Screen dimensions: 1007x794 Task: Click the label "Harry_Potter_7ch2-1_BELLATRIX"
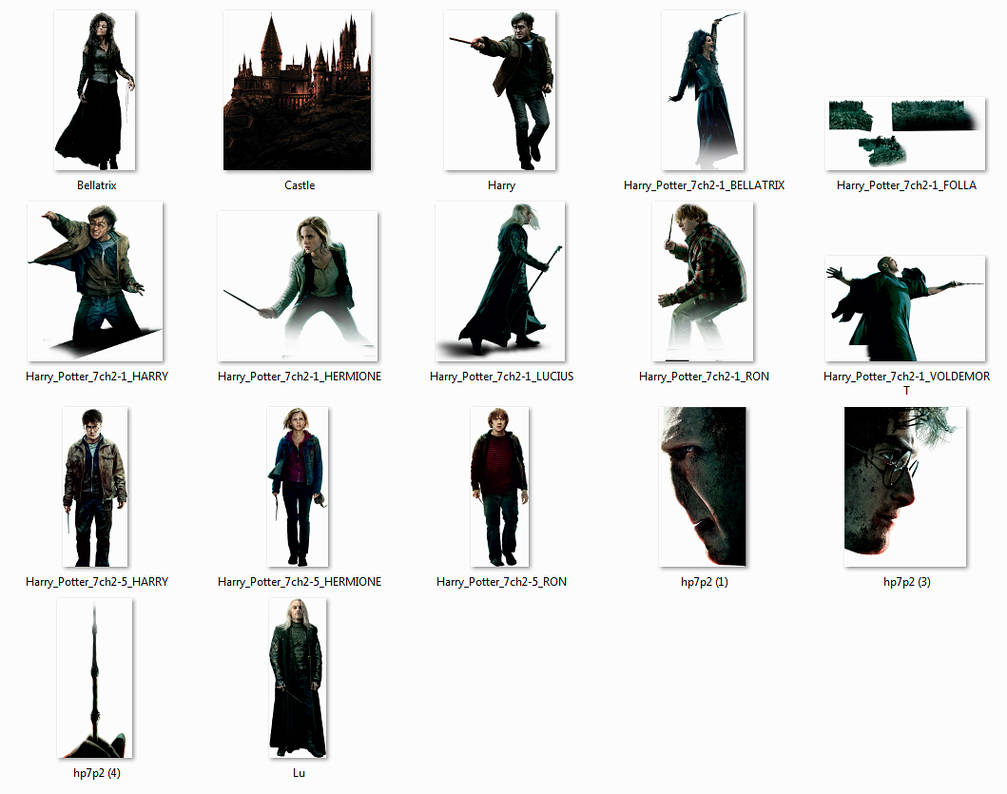click(x=704, y=185)
